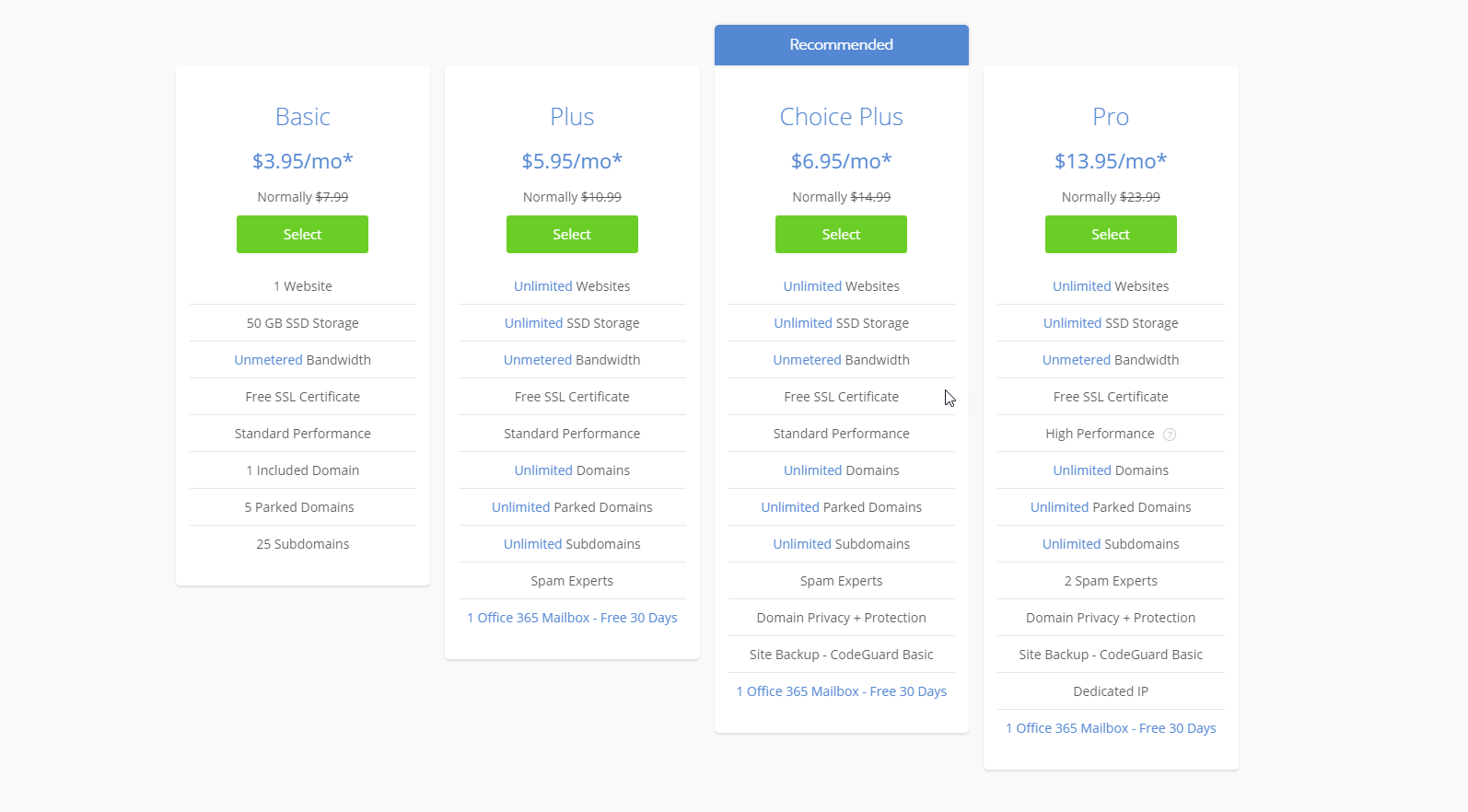Open Plus plan Office 365 Mailbox link

(572, 618)
